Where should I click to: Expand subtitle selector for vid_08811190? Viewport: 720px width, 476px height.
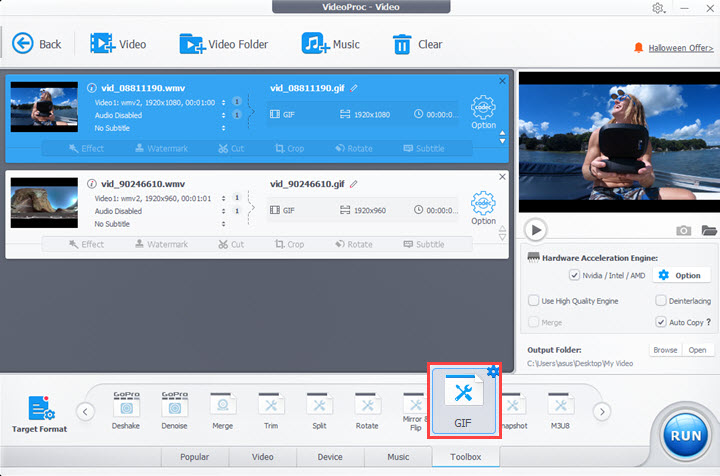(x=224, y=128)
